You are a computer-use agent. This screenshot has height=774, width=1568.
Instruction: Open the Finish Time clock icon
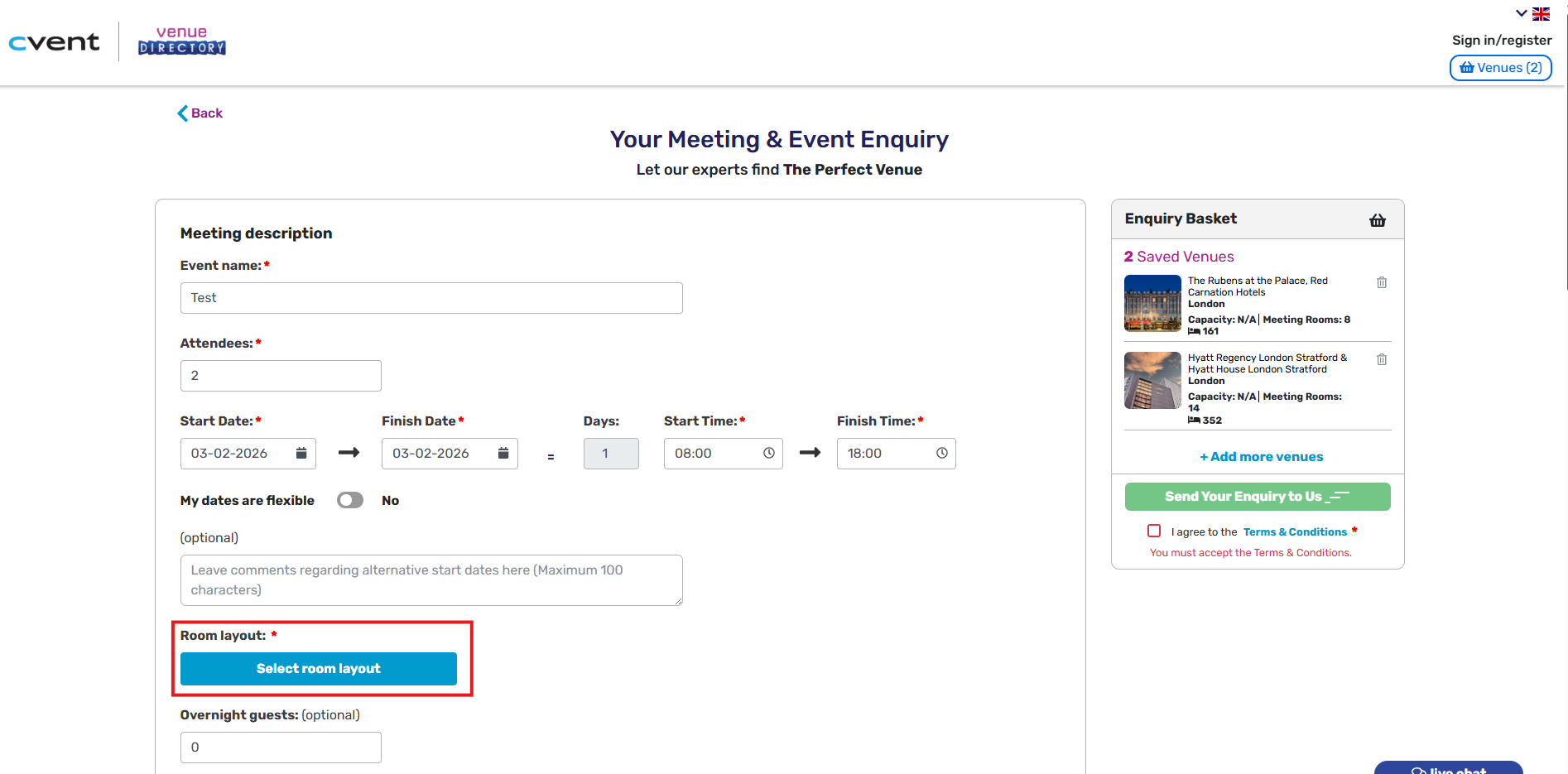coord(942,453)
